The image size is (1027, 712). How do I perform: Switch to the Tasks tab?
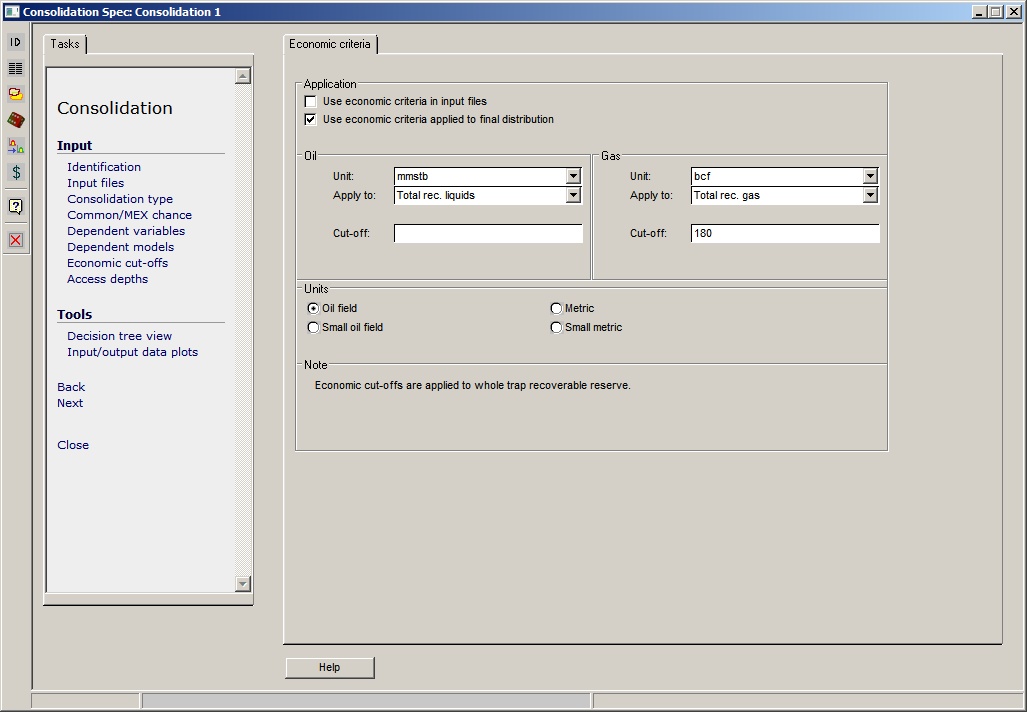65,44
